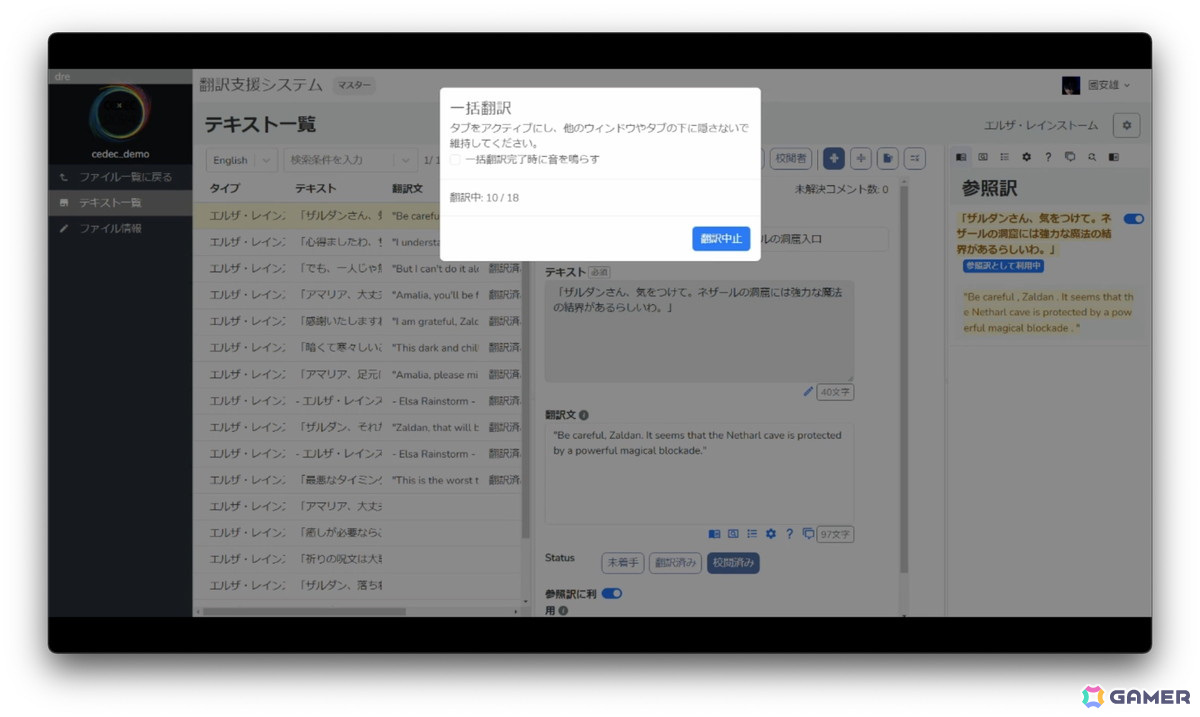Select row with "Zaldan, that will b translation
Image resolution: width=1200 pixels, height=717 pixels.
358,427
